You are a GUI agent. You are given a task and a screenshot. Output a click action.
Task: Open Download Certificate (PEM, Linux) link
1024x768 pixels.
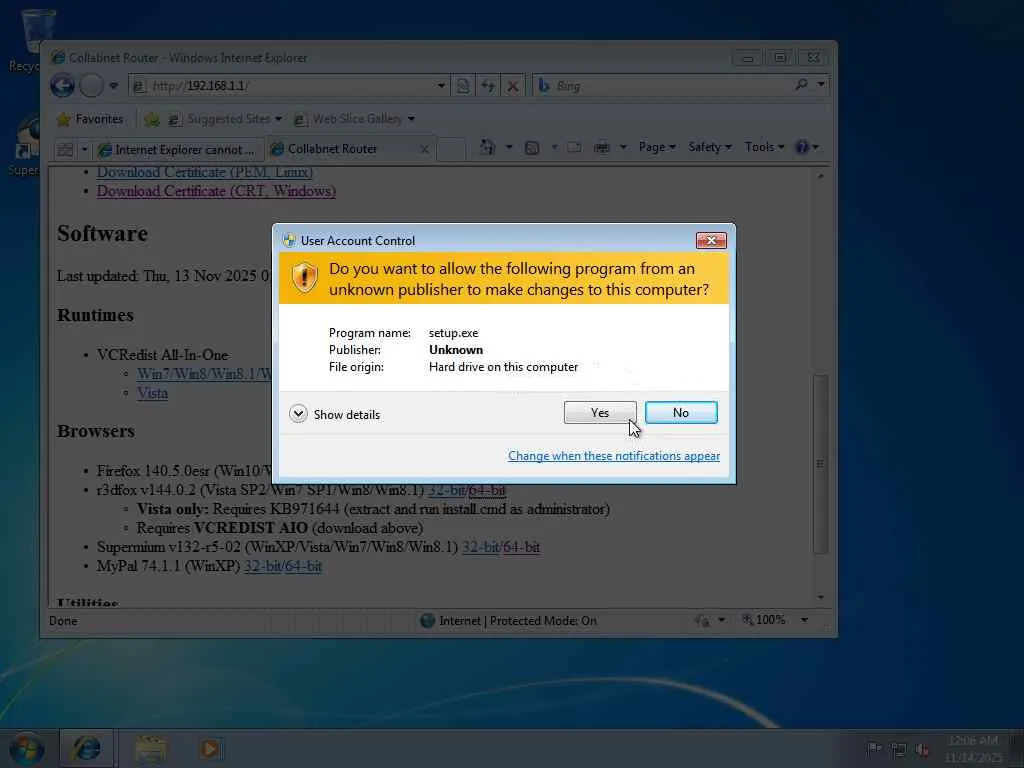point(204,172)
